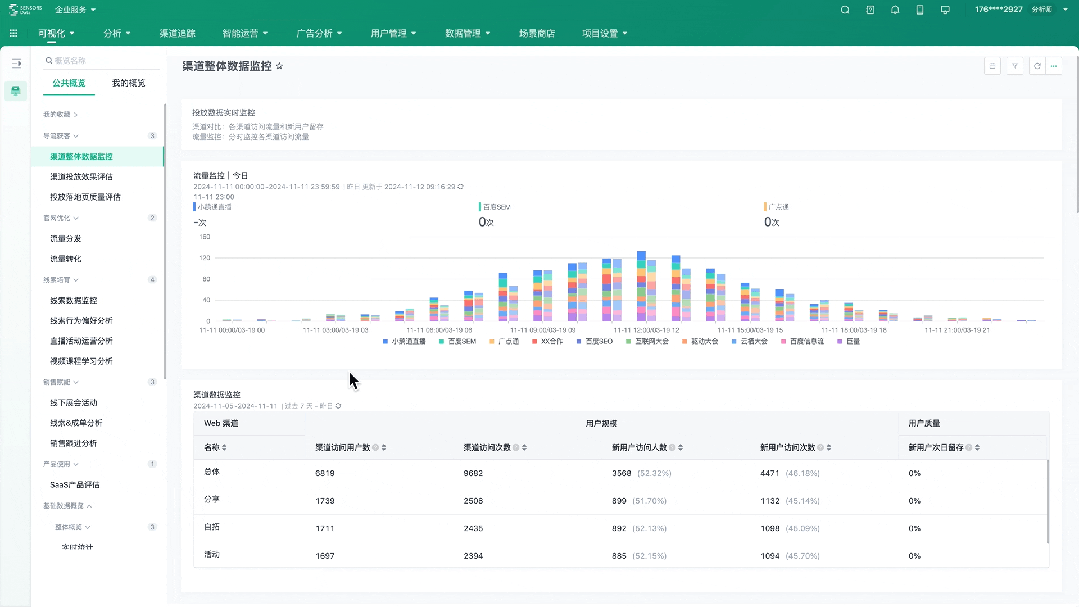The height and width of the screenshot is (607, 1079).
Task: Open the 可视化 menu dropdown
Action: click(x=56, y=33)
